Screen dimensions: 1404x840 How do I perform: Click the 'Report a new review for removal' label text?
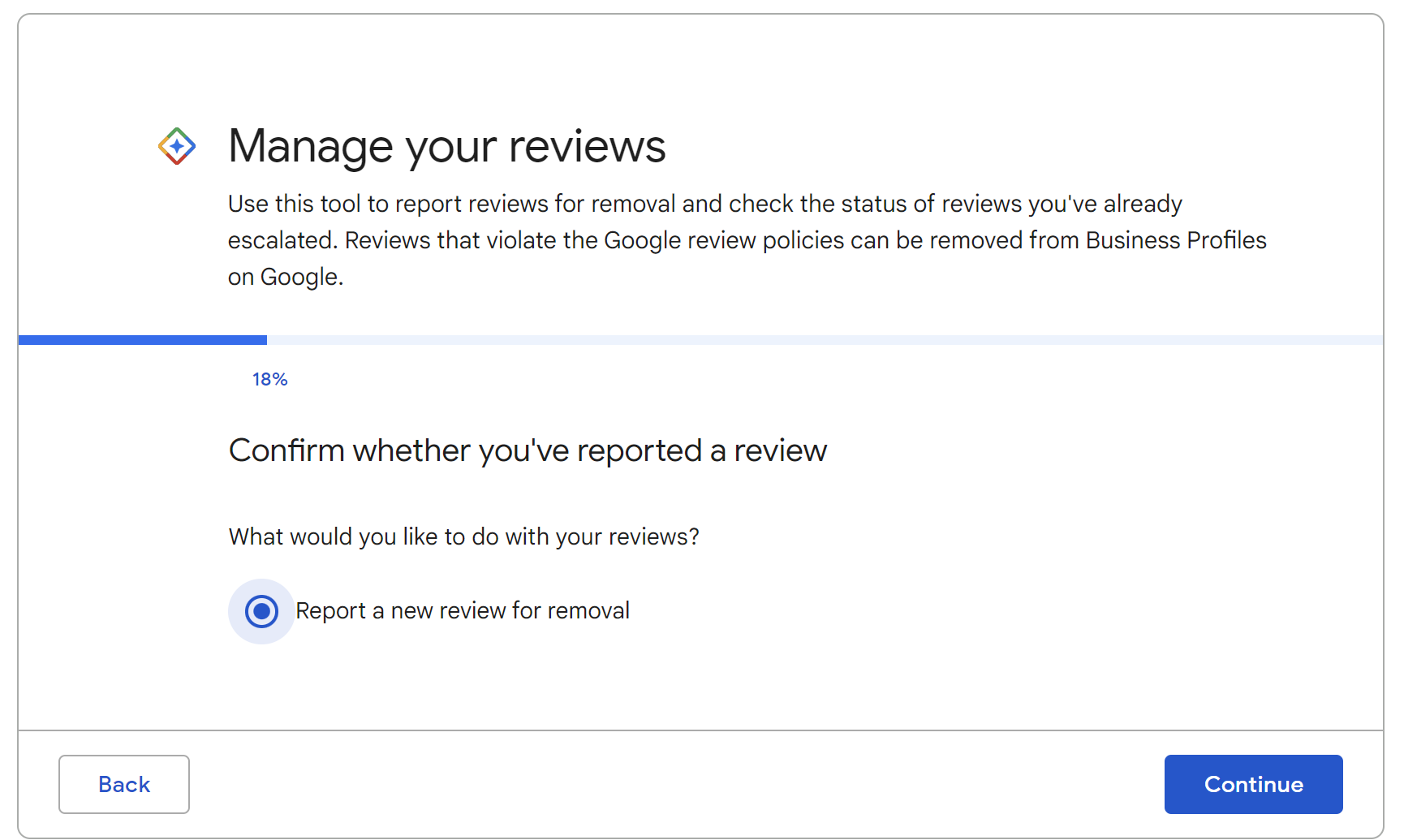click(x=463, y=610)
